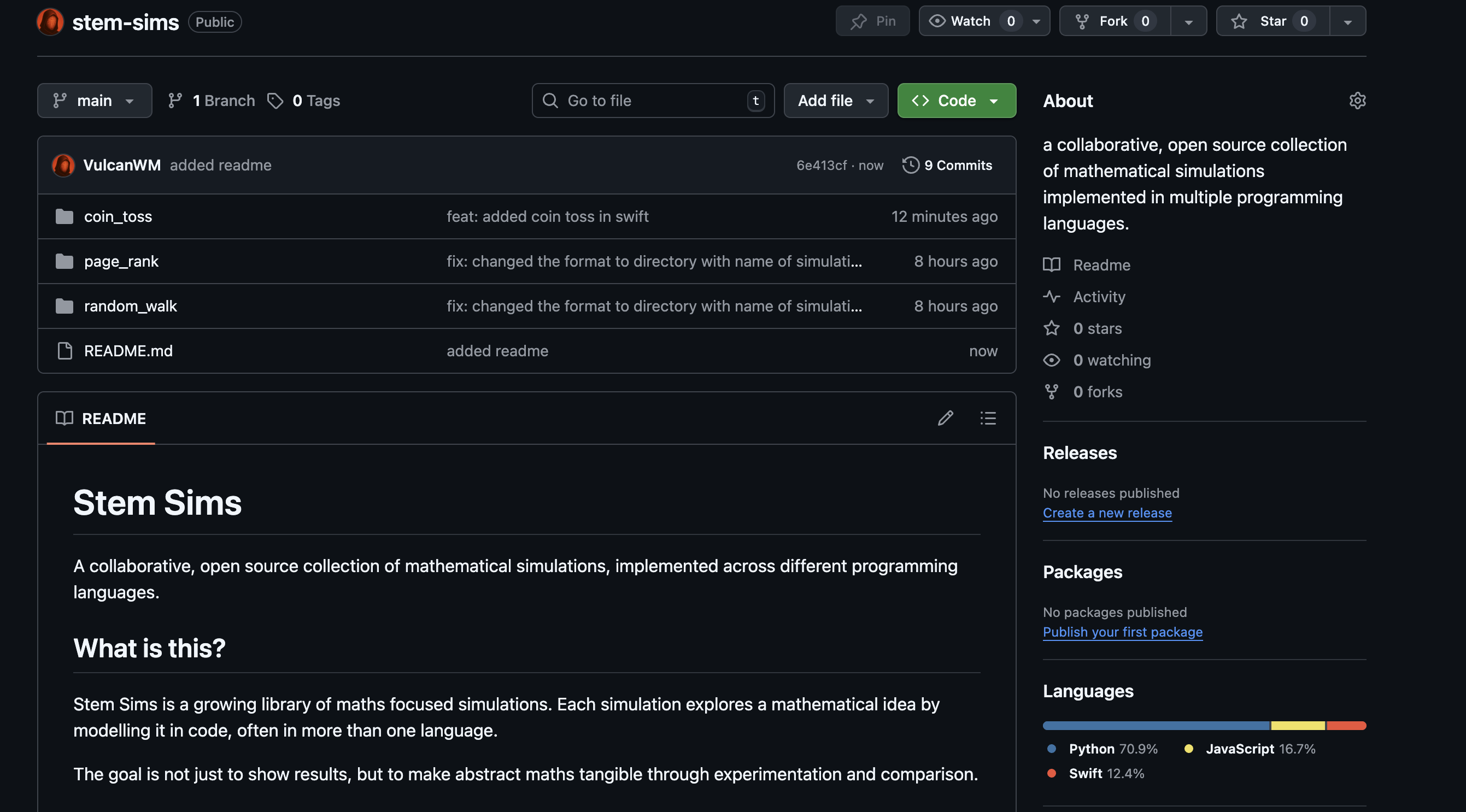
Task: Click the tags icon next to 0 Tags
Action: (275, 101)
